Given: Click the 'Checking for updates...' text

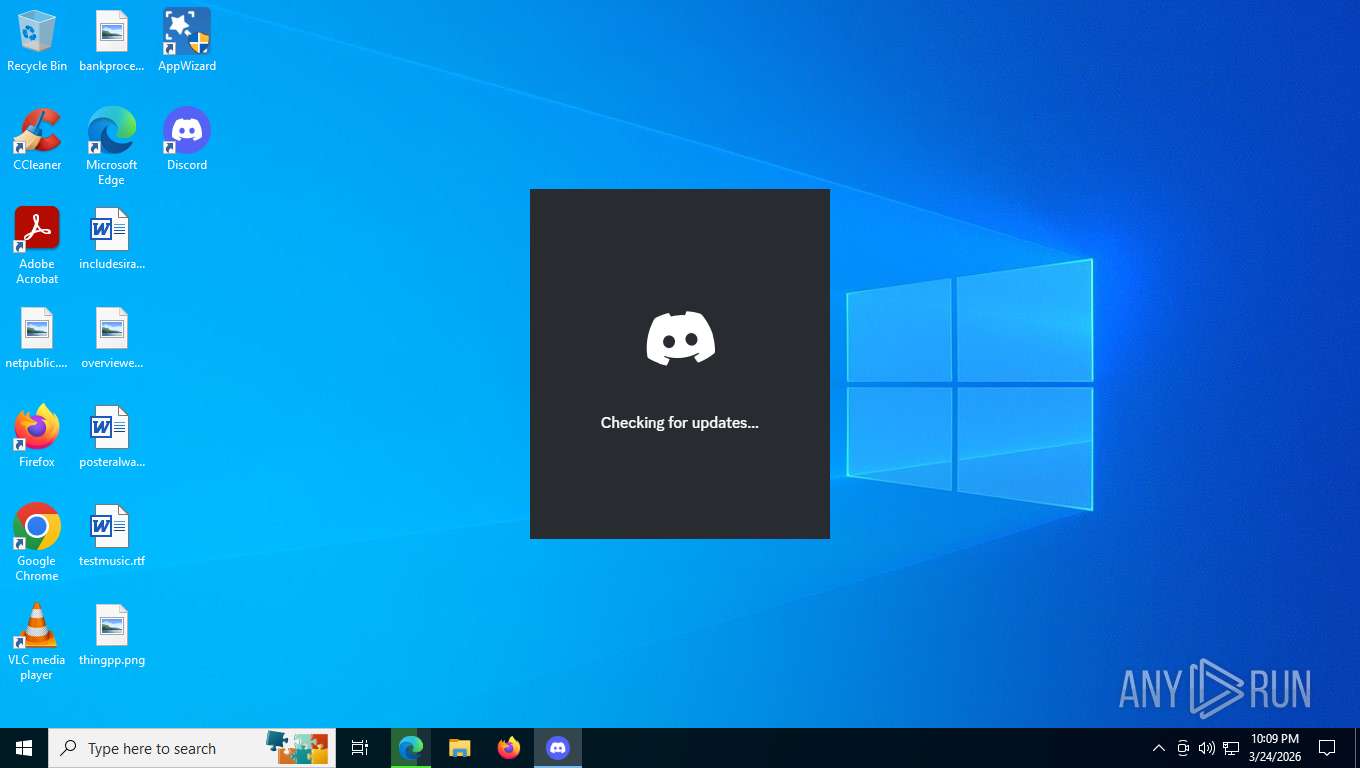Looking at the screenshot, I should click(680, 423).
